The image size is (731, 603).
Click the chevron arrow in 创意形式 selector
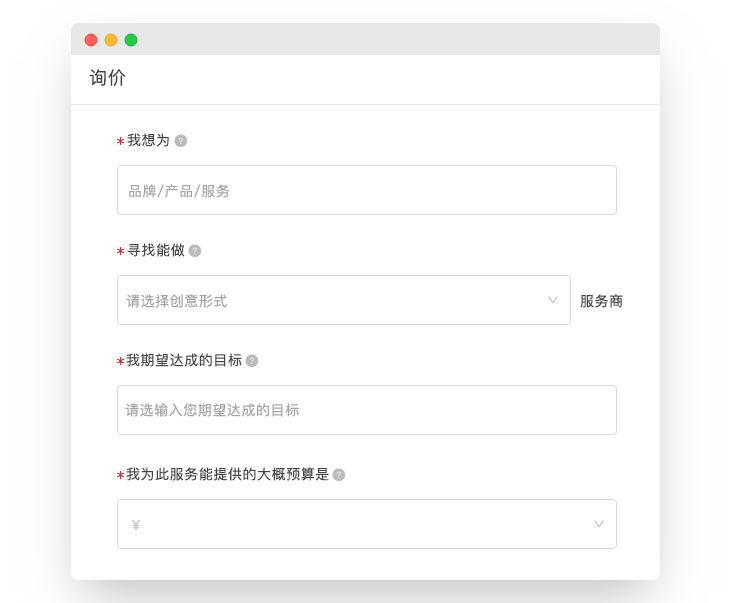[553, 300]
